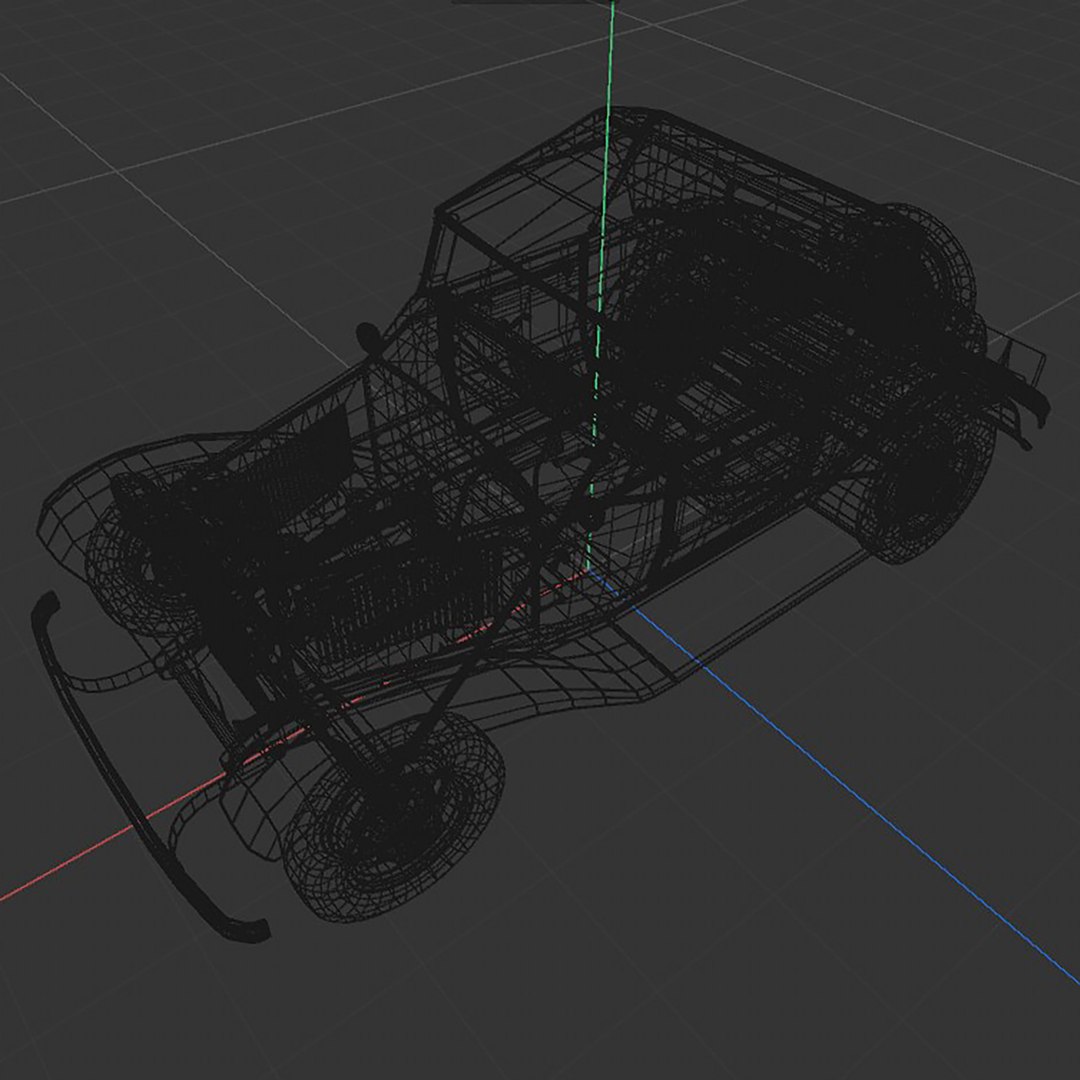Select the front right wheel wireframe
This screenshot has width=1080, height=1080.
[394, 818]
